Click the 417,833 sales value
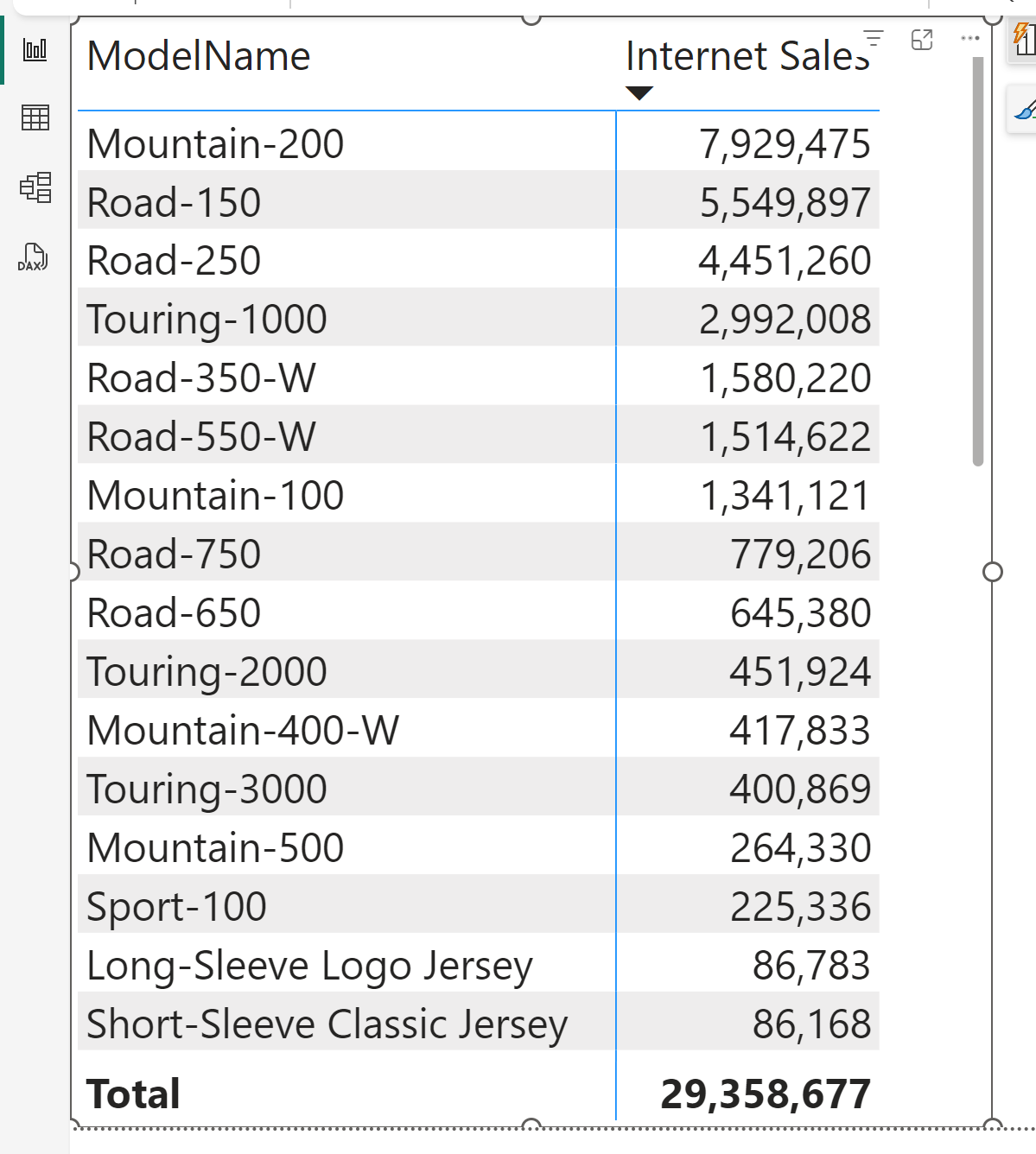1036x1154 pixels. click(800, 732)
